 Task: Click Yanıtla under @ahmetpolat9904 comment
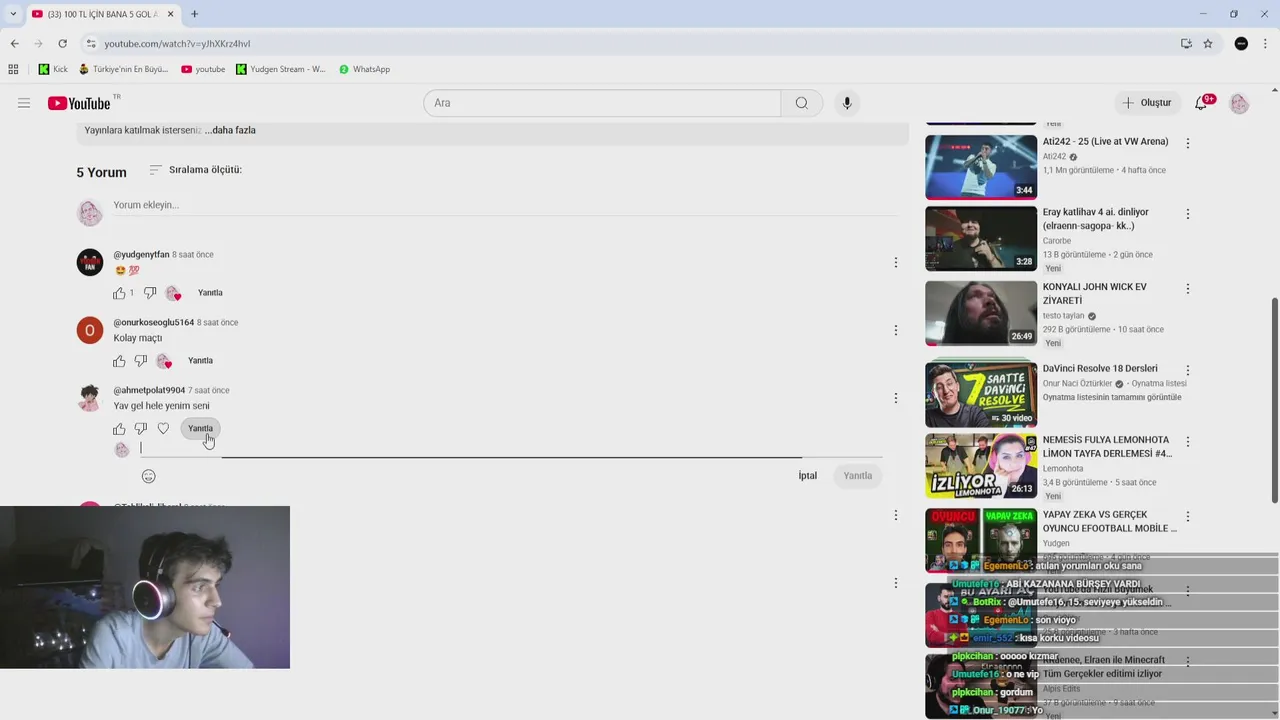click(200, 429)
